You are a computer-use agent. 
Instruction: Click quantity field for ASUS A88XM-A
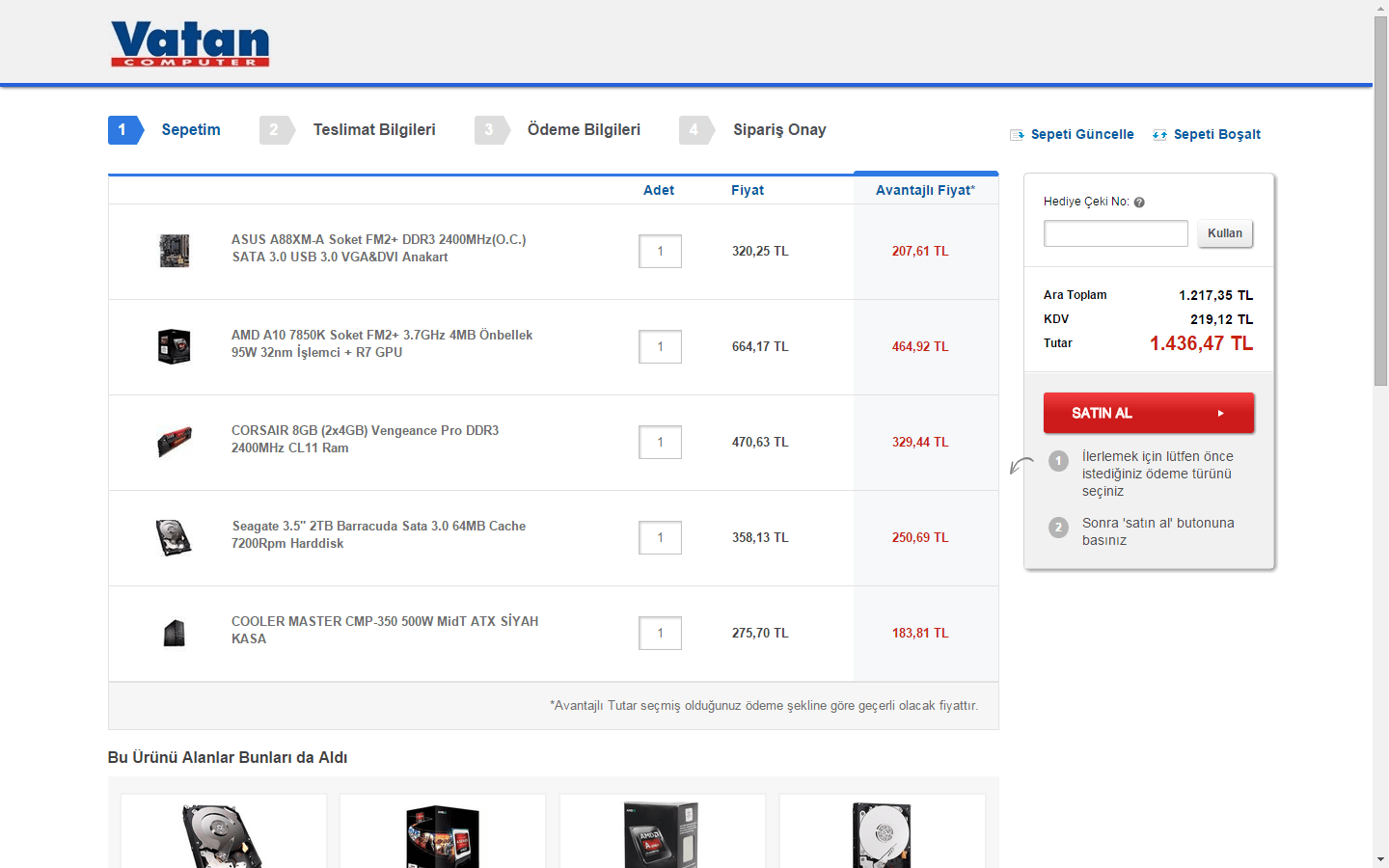pos(660,252)
